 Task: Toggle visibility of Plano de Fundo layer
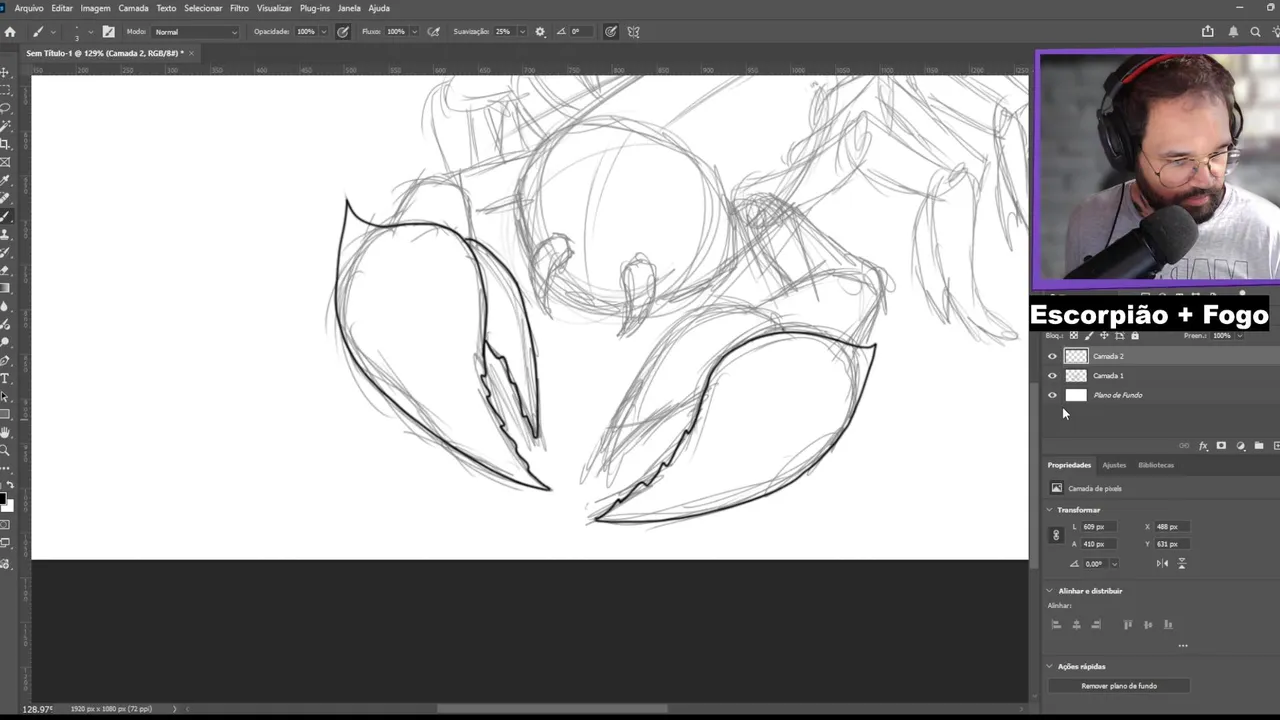tap(1052, 395)
